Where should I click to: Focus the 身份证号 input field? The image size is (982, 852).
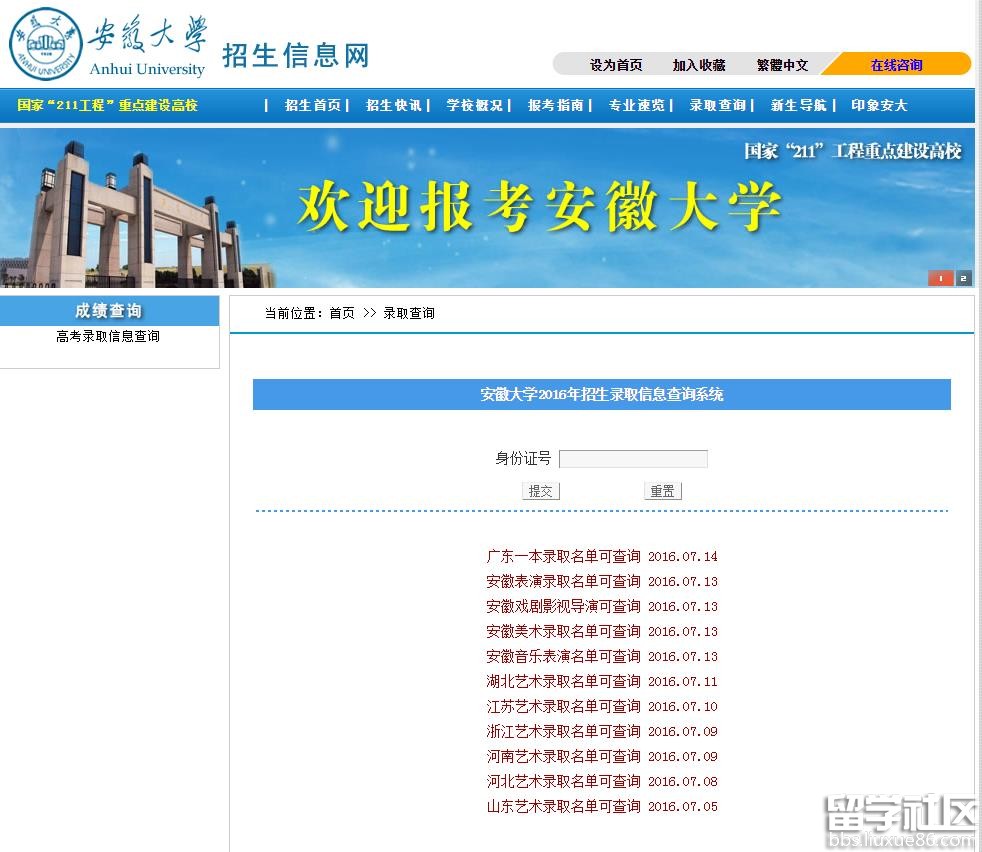(633, 459)
